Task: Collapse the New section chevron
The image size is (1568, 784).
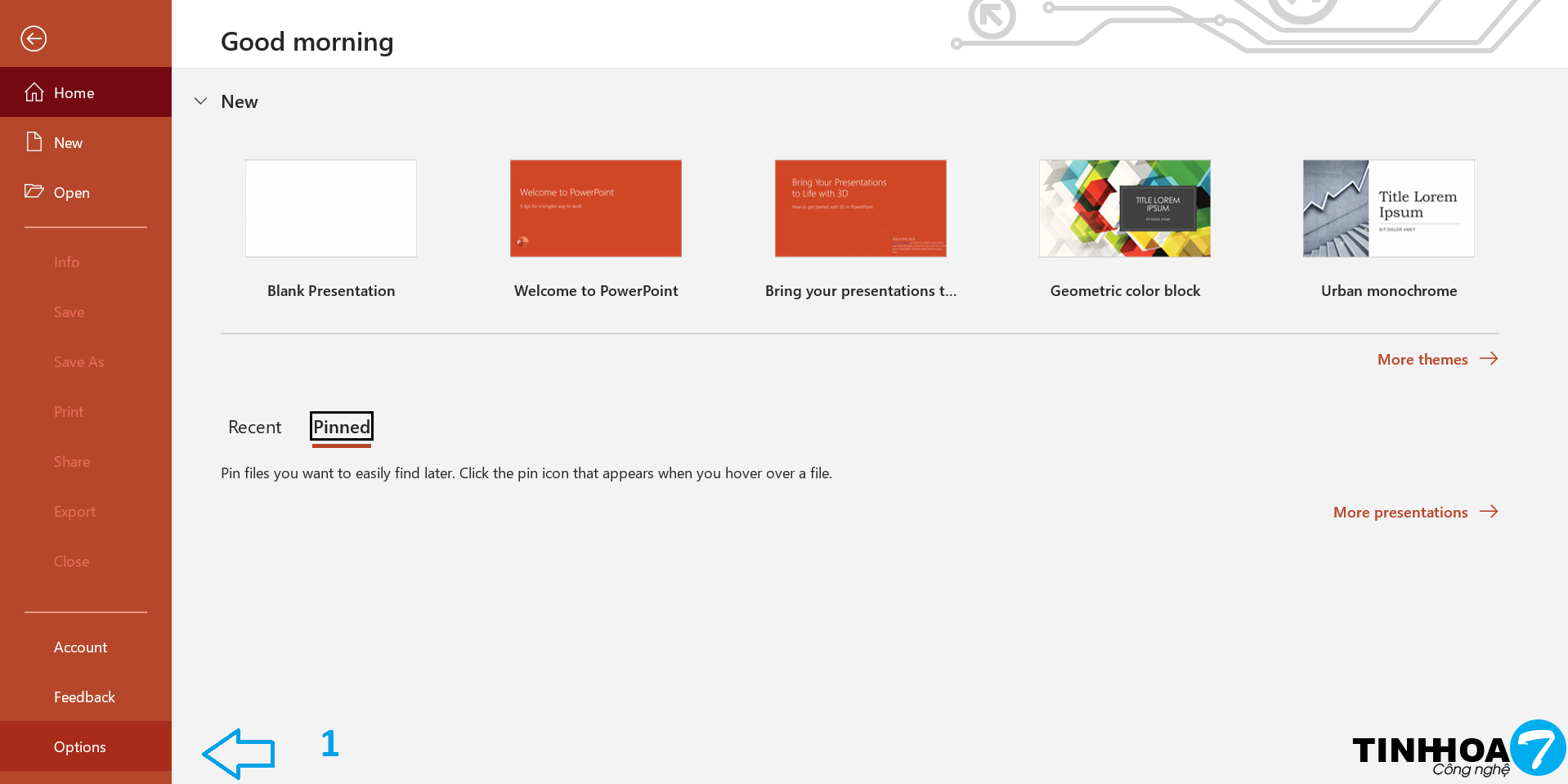Action: pyautogui.click(x=200, y=101)
